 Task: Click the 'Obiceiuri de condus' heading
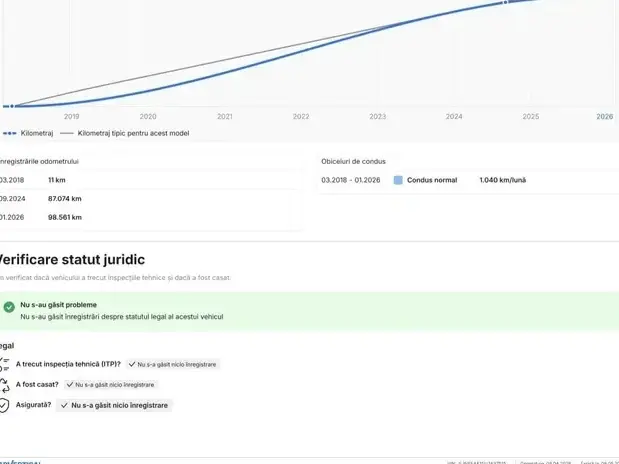[x=353, y=162]
